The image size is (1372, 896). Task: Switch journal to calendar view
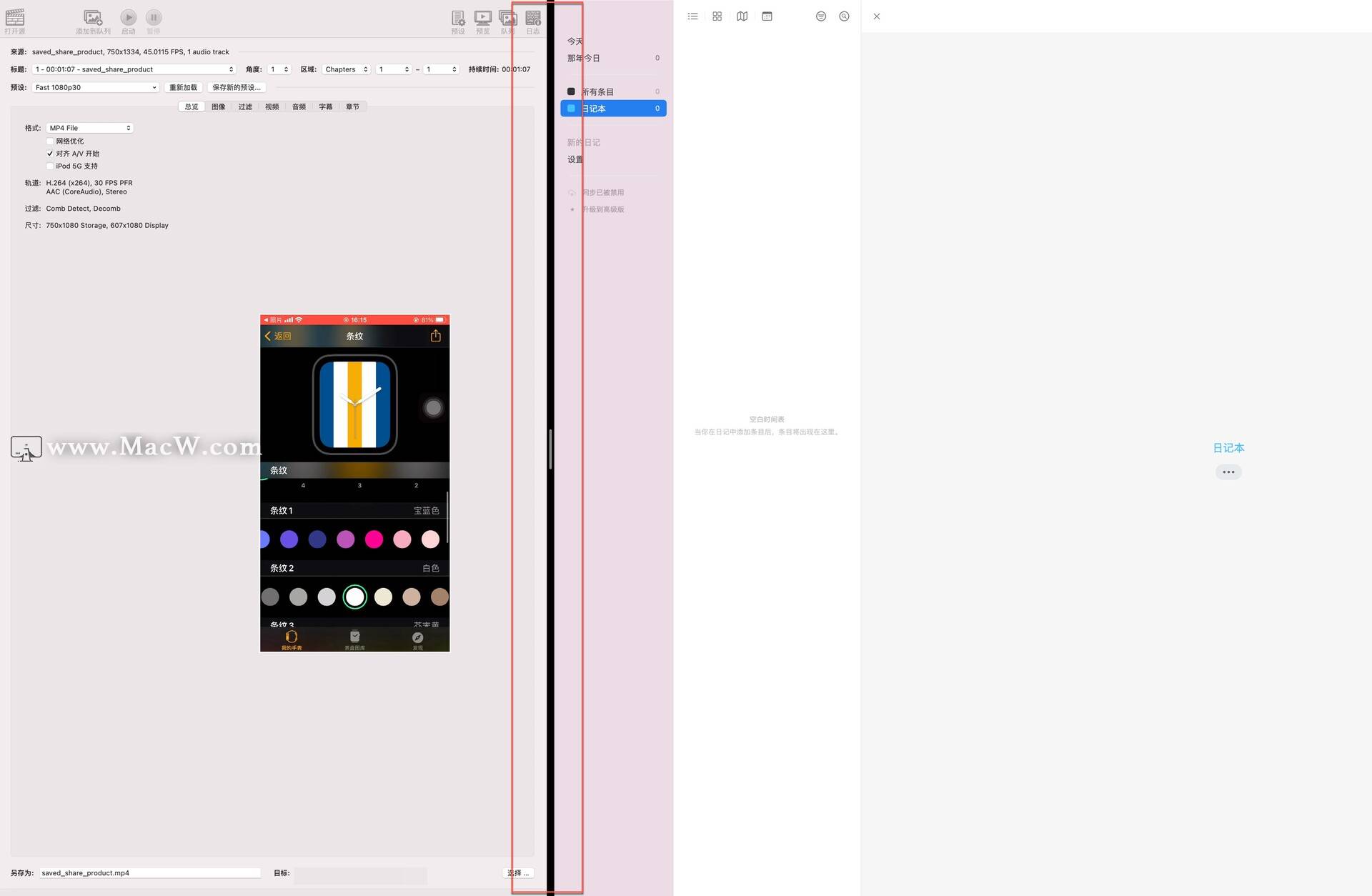(x=767, y=16)
